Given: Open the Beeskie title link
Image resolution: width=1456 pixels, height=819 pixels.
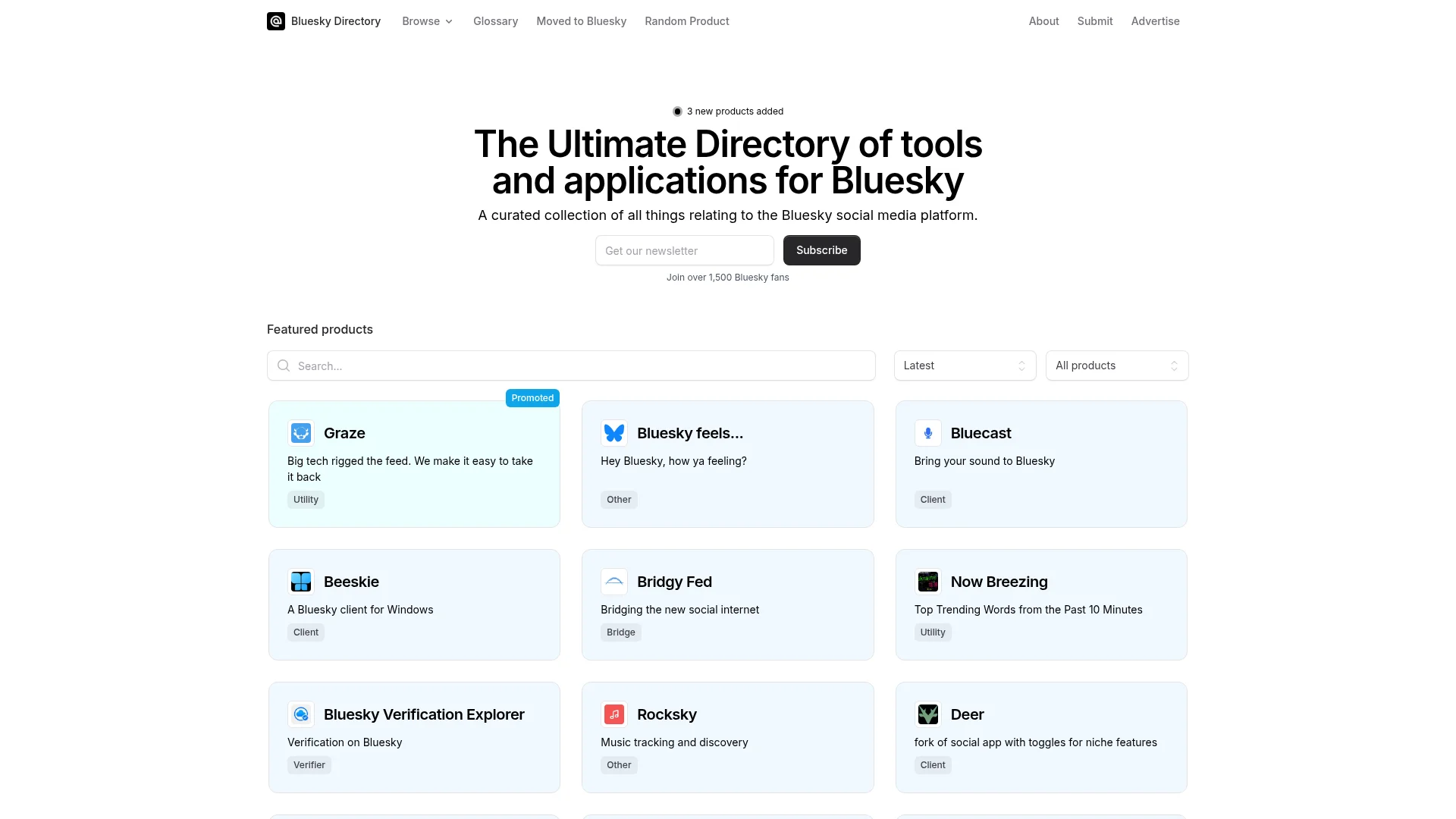Looking at the screenshot, I should [x=351, y=582].
